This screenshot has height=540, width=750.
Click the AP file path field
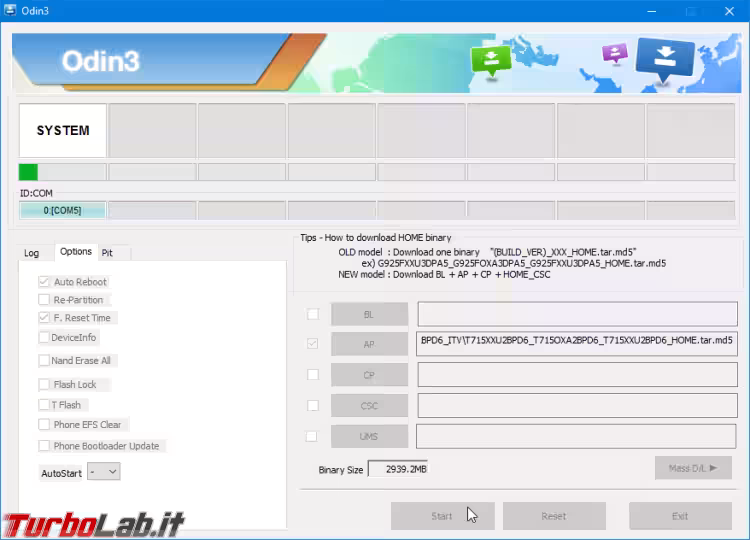click(577, 344)
